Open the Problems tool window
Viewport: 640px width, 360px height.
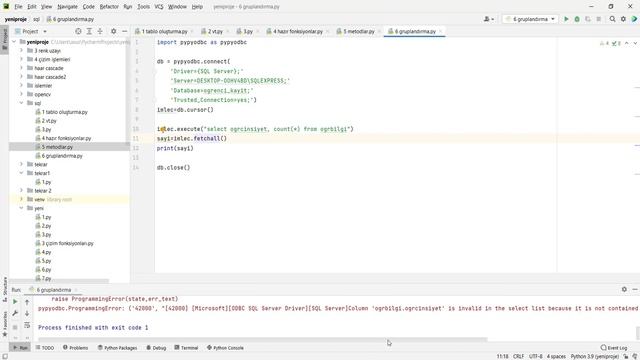(76, 348)
